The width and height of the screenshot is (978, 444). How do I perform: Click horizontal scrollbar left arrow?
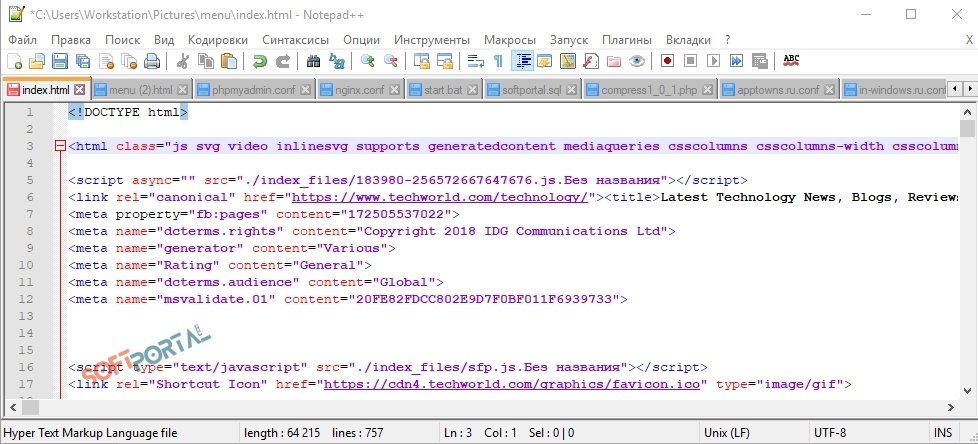point(14,408)
